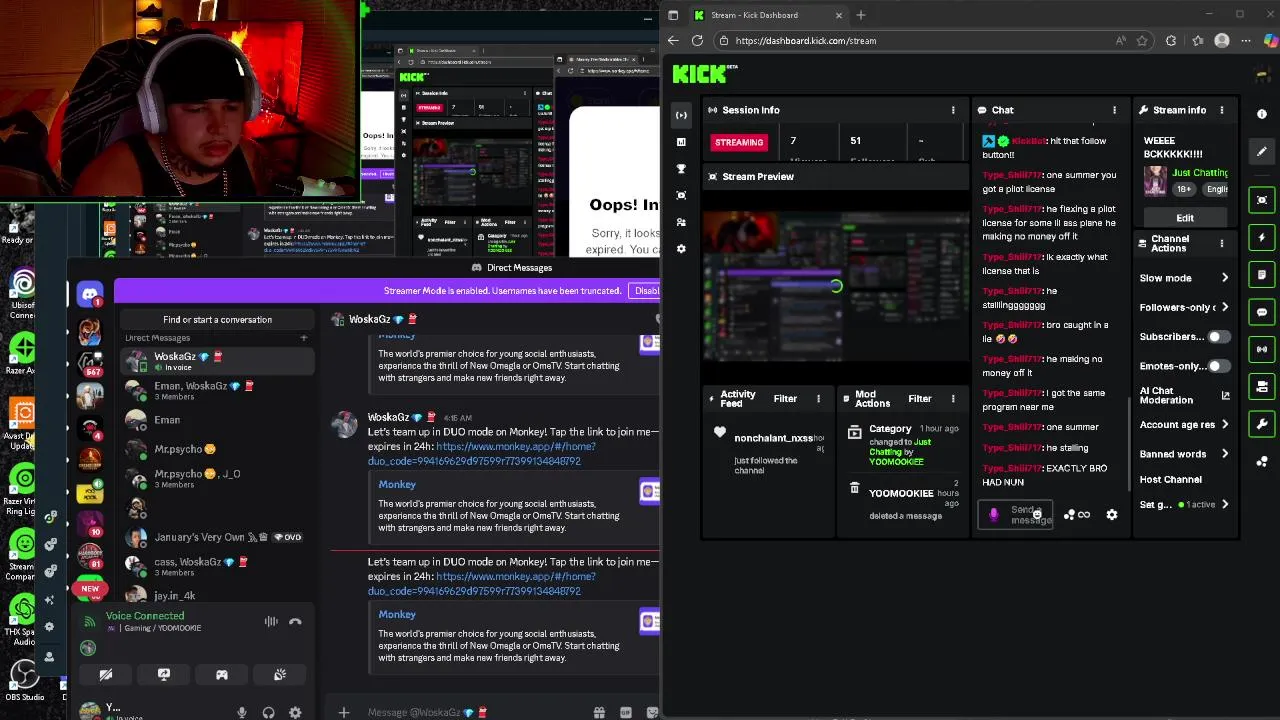Screen dimensions: 1280x720
Task: Open new browser tab with plus button
Action: click(861, 15)
